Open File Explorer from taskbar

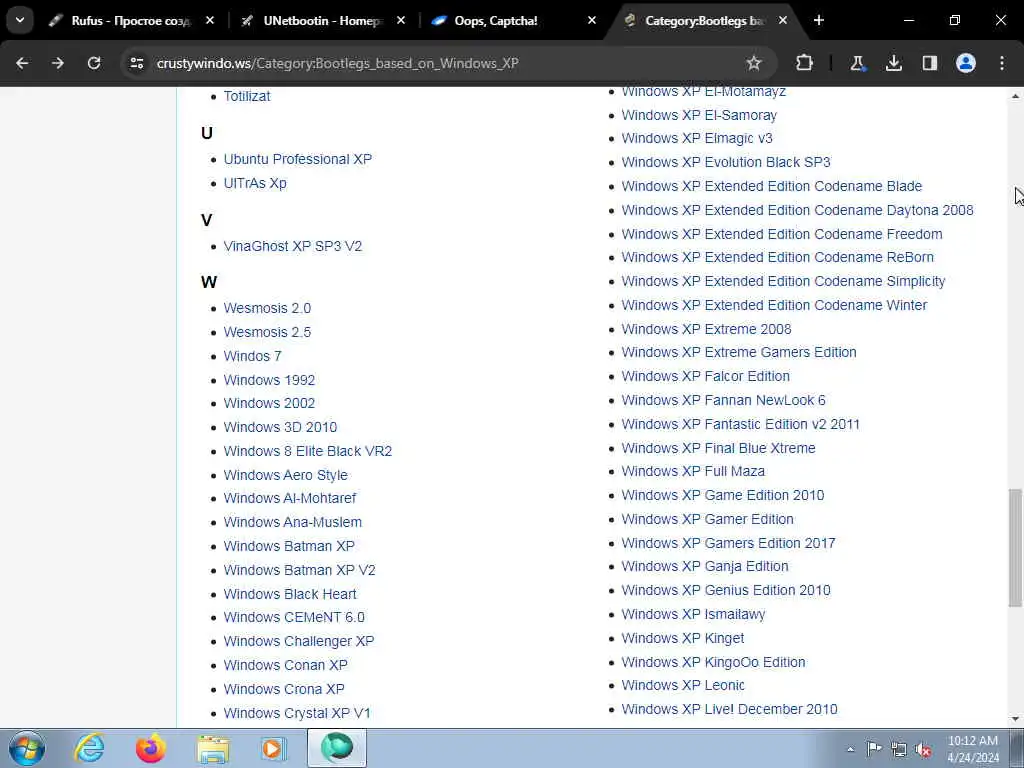(213, 748)
